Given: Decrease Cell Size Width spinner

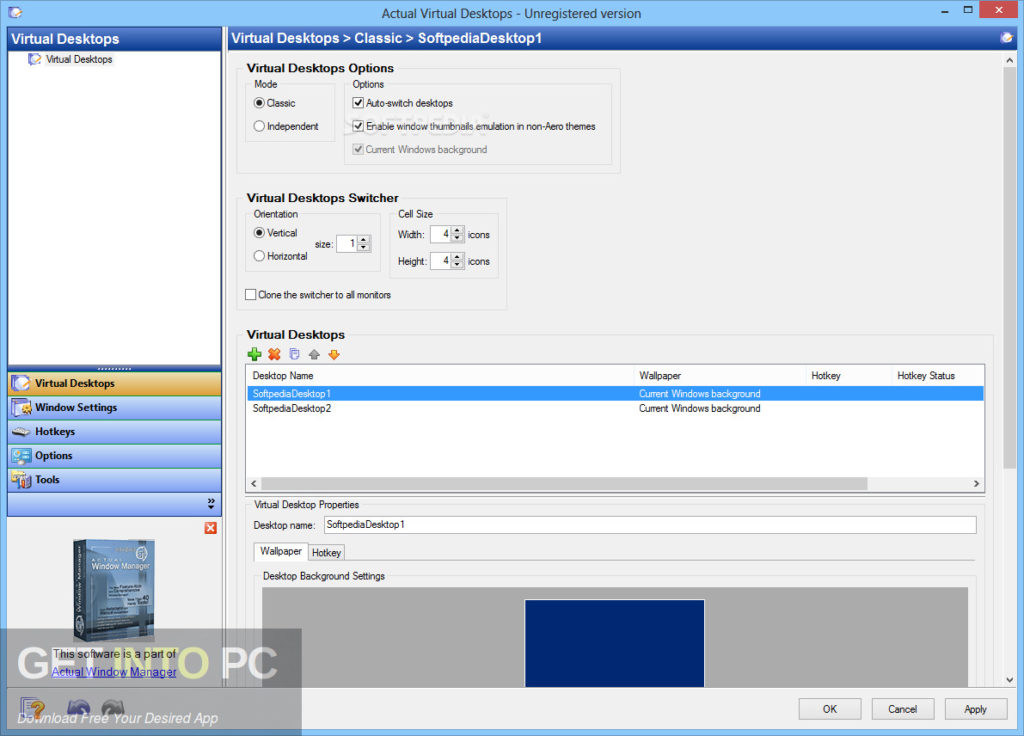Looking at the screenshot, I should point(457,238).
